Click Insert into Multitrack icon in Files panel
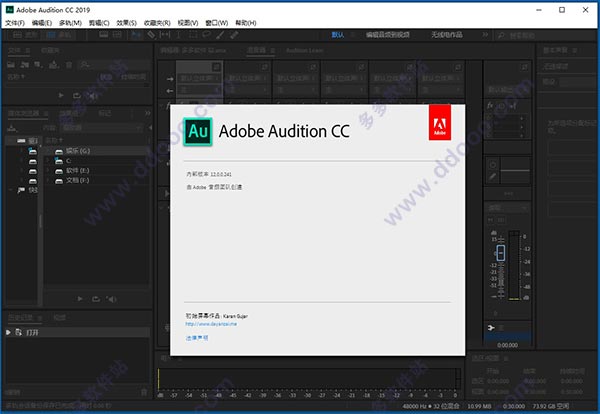This screenshot has width=600, height=414. [54, 65]
